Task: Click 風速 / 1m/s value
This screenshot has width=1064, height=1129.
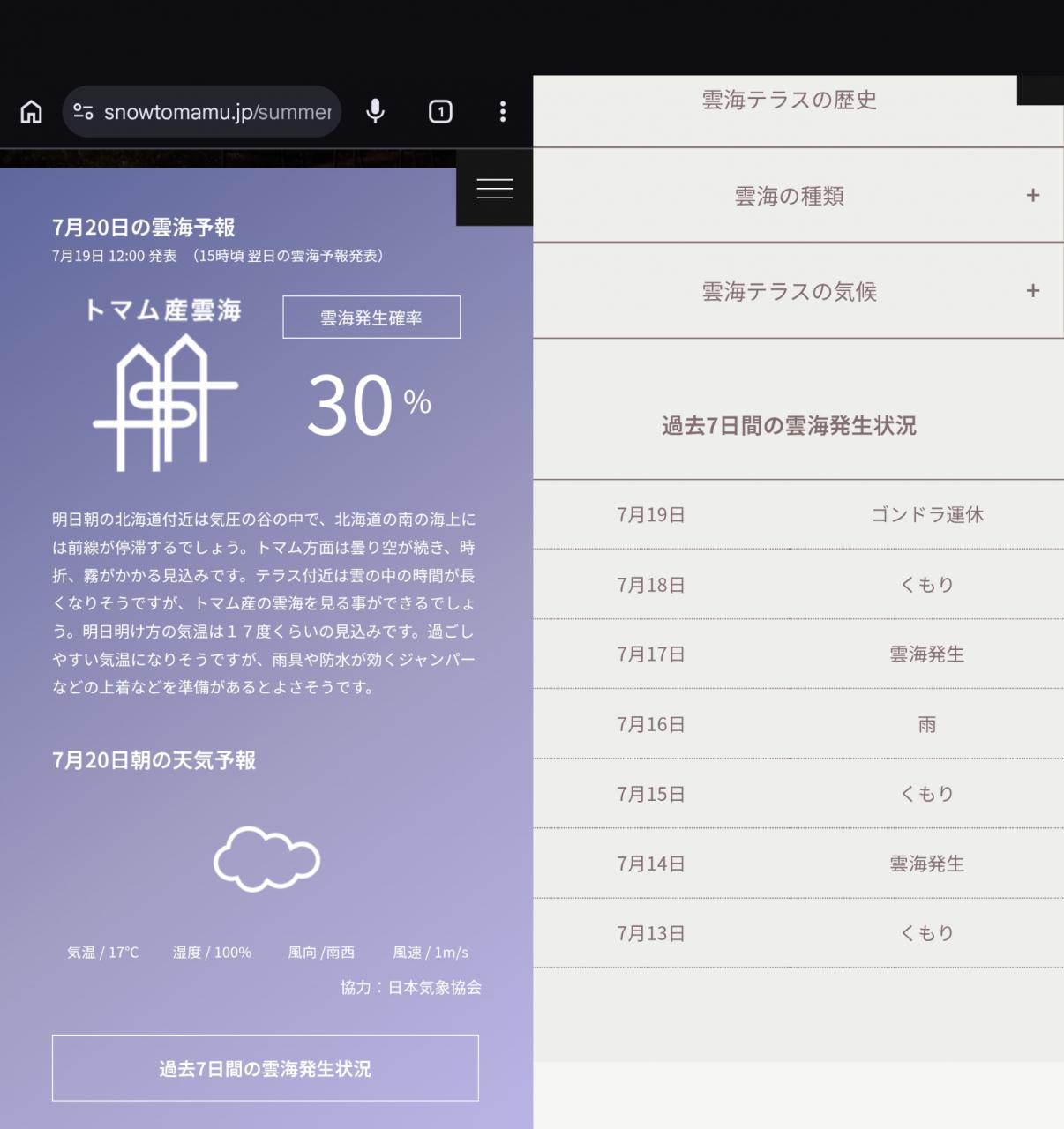Action: (x=431, y=953)
